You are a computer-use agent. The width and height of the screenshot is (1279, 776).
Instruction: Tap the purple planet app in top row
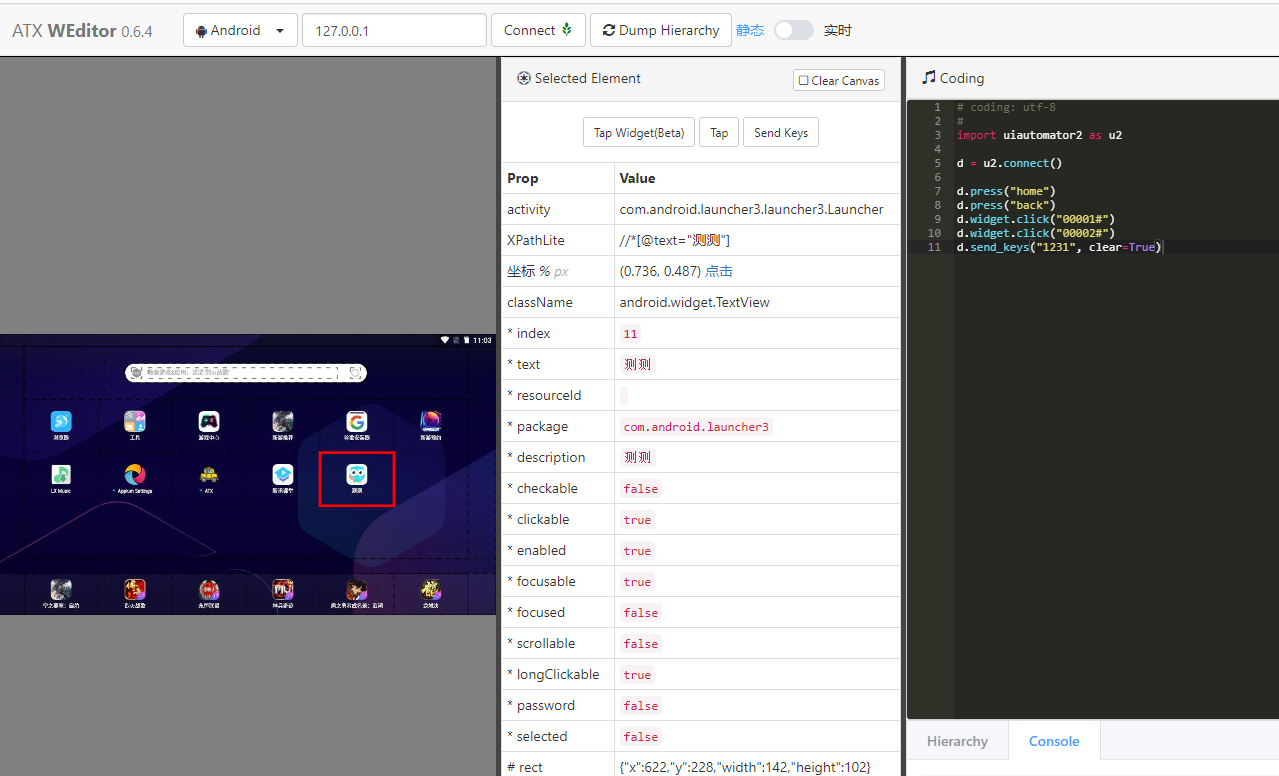click(x=431, y=421)
